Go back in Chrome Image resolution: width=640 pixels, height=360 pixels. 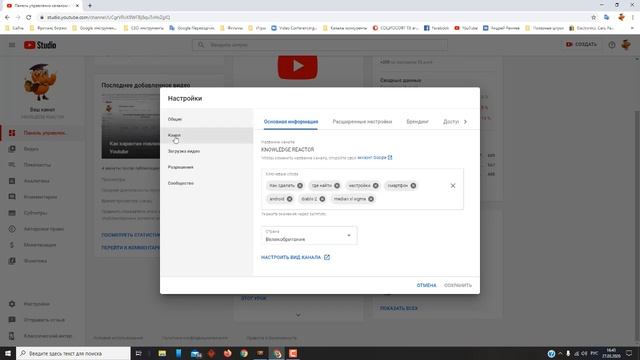pyautogui.click(x=7, y=17)
